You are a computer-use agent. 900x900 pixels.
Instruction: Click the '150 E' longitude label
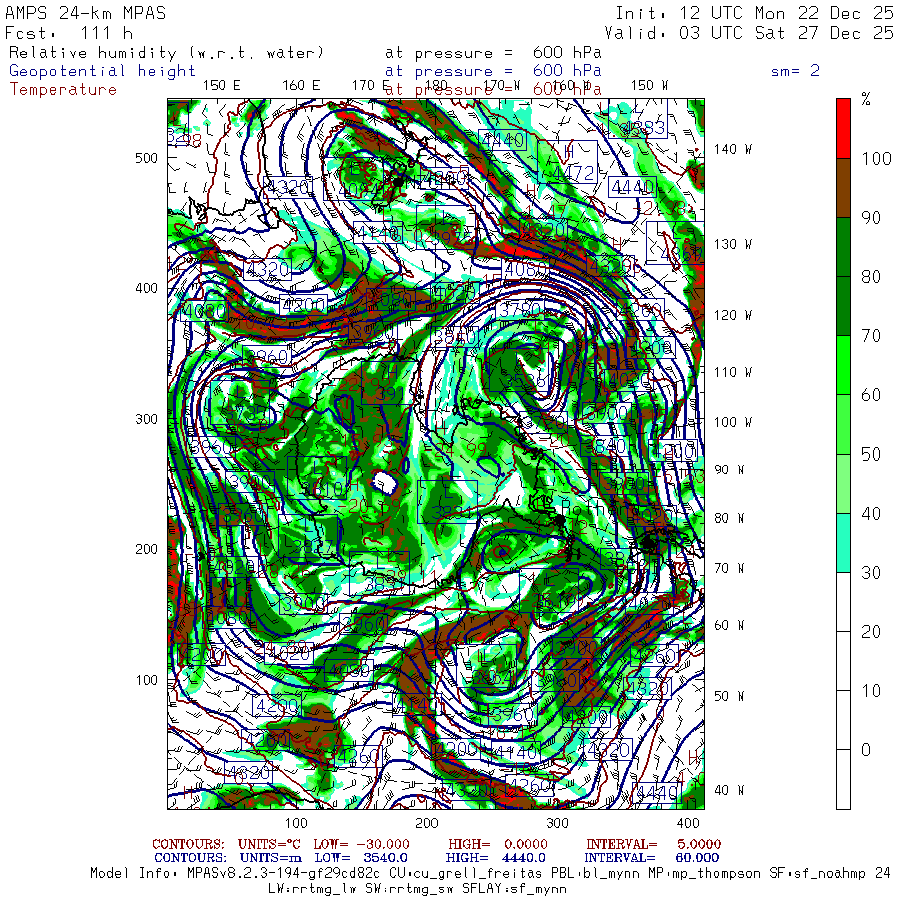pos(222,86)
